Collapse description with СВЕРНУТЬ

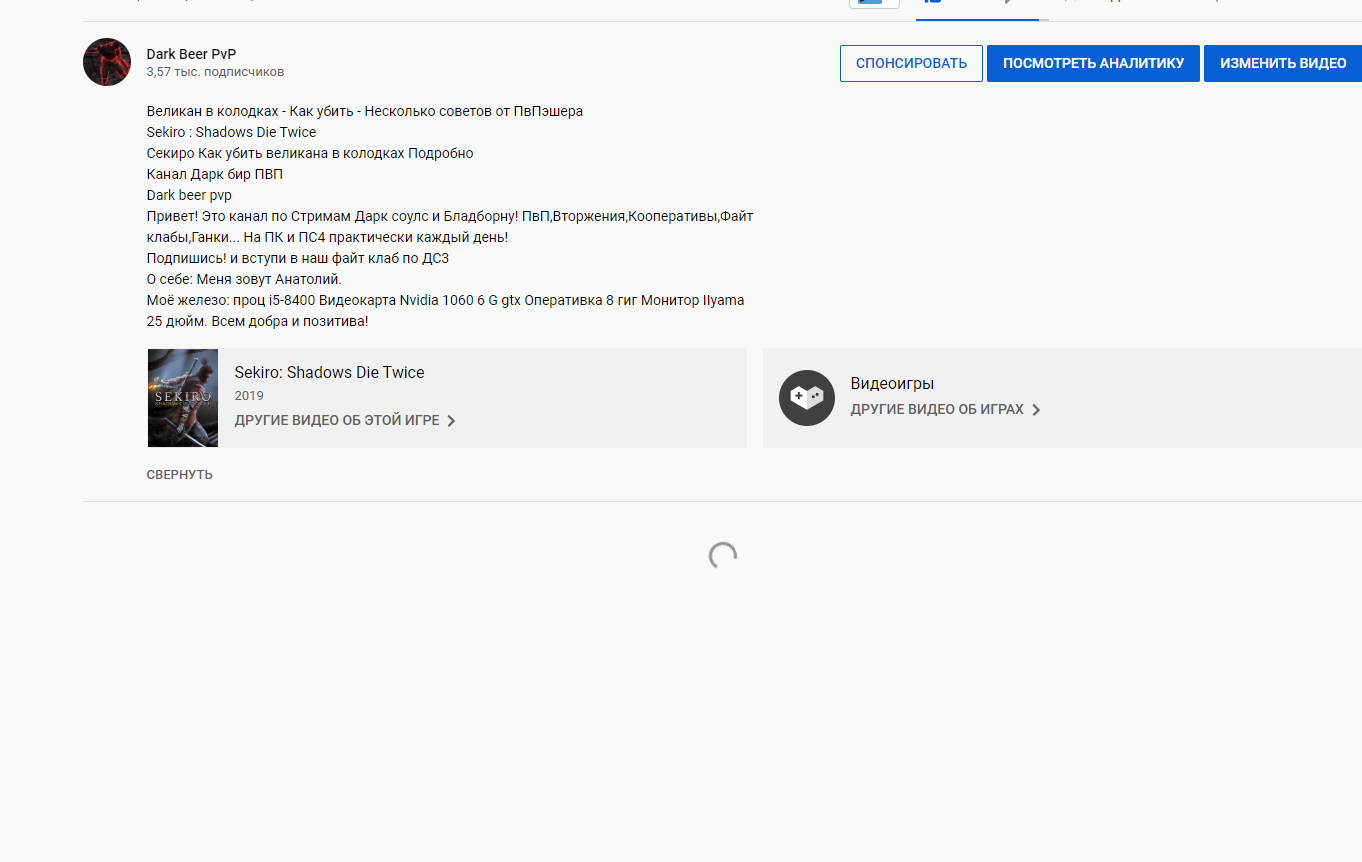pos(179,475)
